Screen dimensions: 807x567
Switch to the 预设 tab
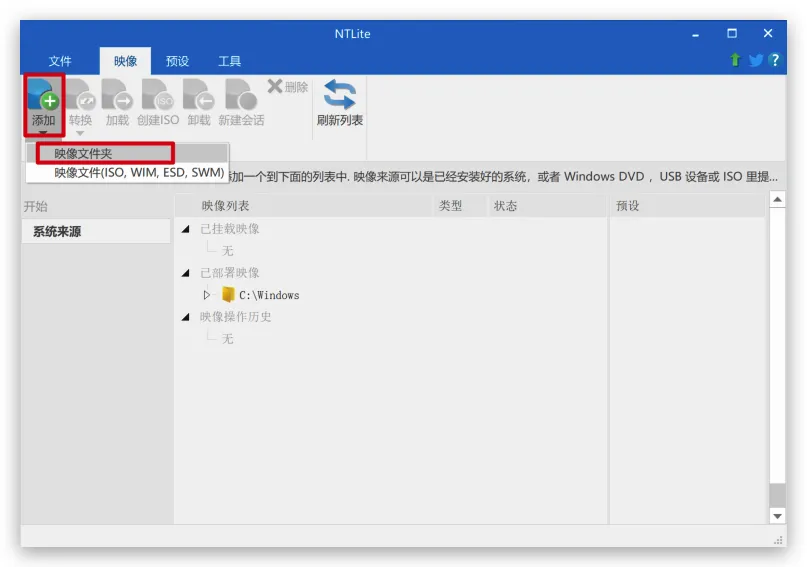(177, 61)
